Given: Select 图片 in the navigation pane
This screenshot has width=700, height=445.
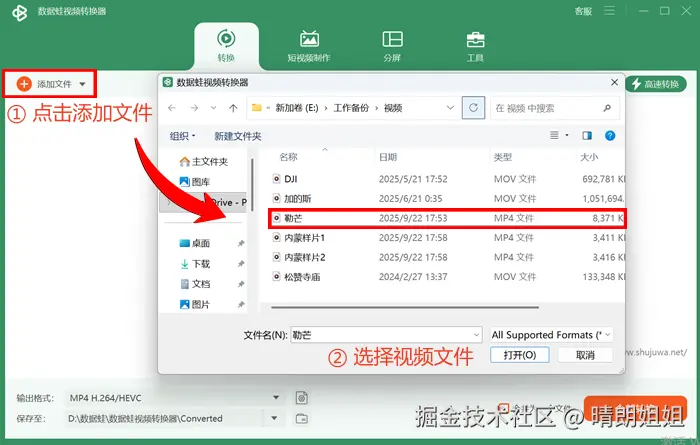Looking at the screenshot, I should (x=195, y=304).
